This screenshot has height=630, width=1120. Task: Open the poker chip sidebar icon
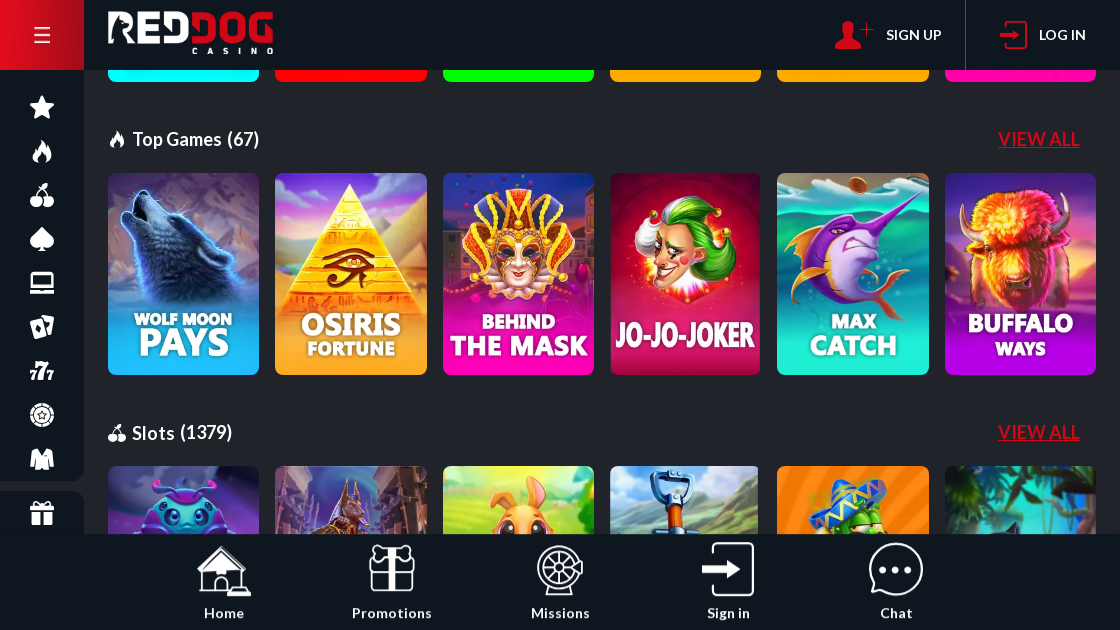tap(41, 415)
